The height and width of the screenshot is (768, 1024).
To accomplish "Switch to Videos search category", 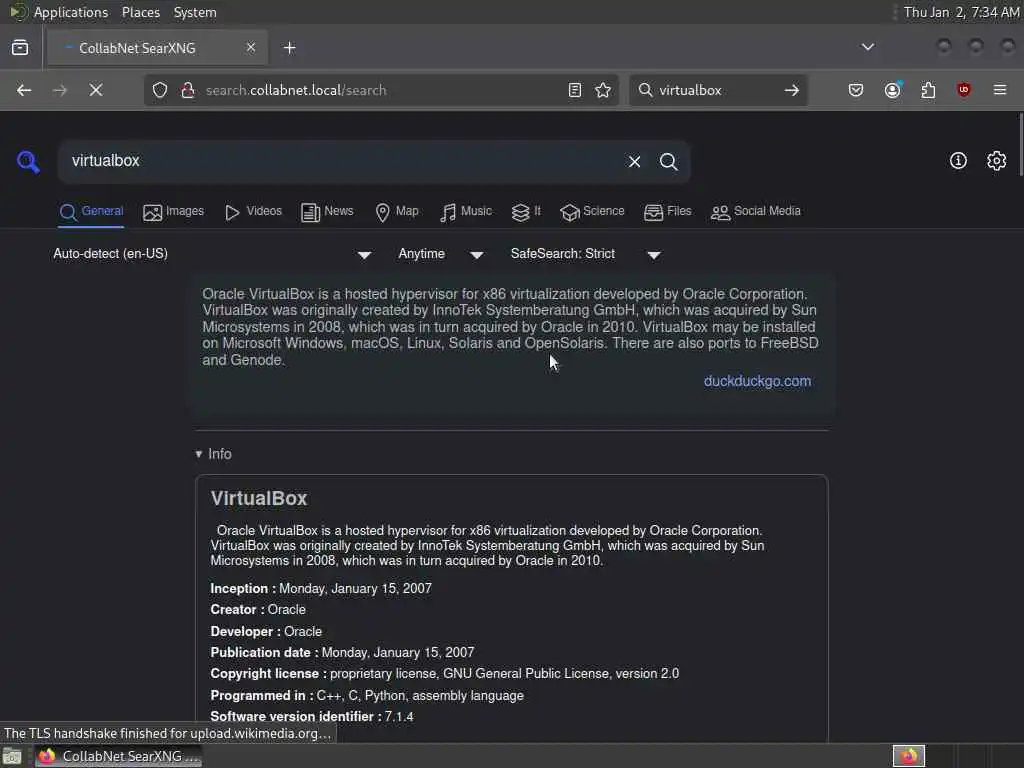I will click(x=253, y=212).
